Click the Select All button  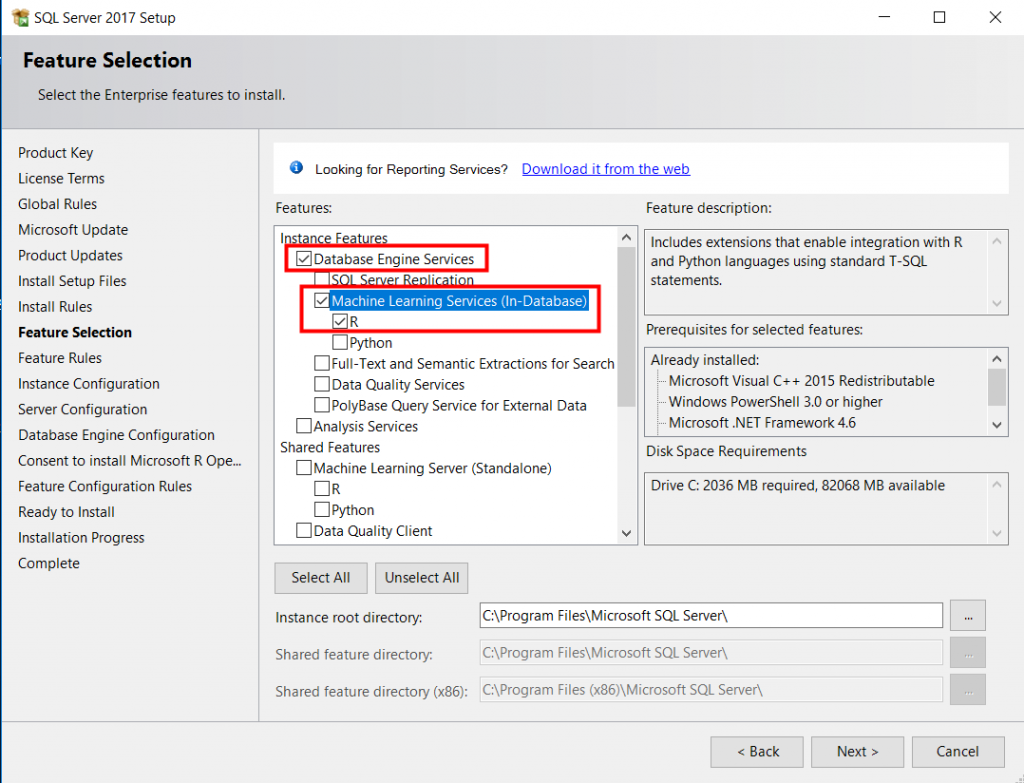coord(321,578)
